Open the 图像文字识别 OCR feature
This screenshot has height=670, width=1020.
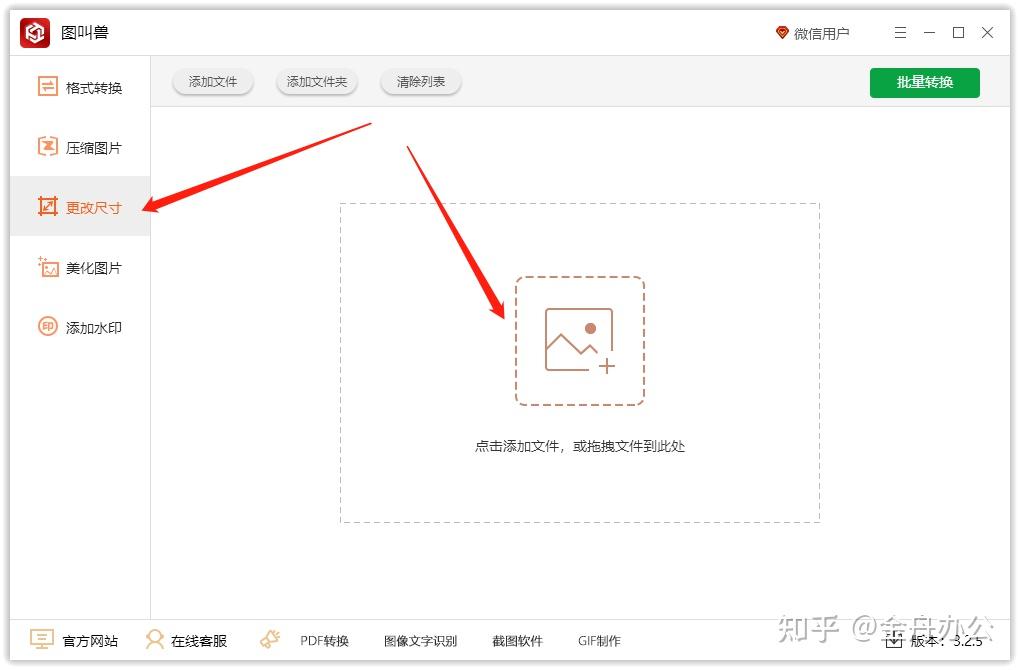pyautogui.click(x=420, y=640)
